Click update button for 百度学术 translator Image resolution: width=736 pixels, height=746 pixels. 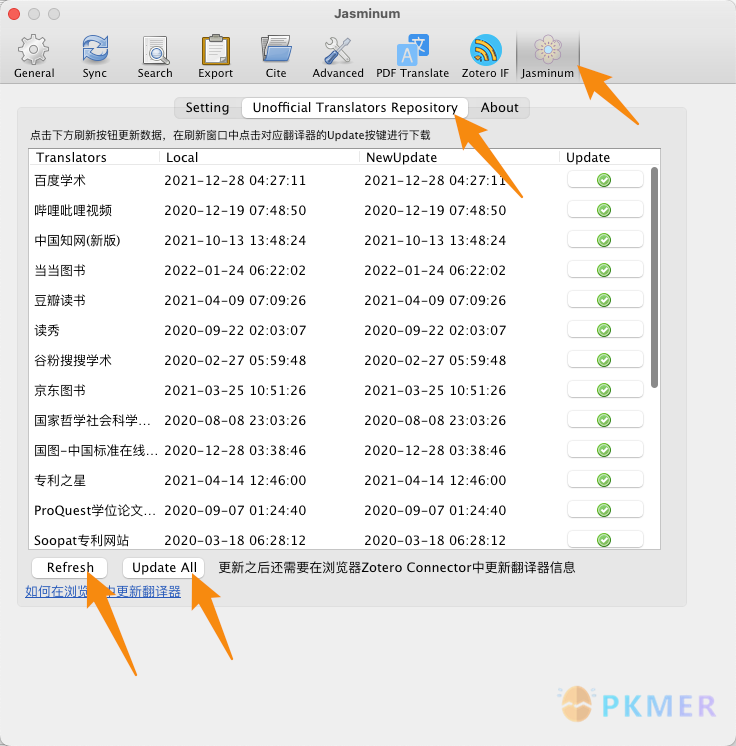(x=605, y=180)
